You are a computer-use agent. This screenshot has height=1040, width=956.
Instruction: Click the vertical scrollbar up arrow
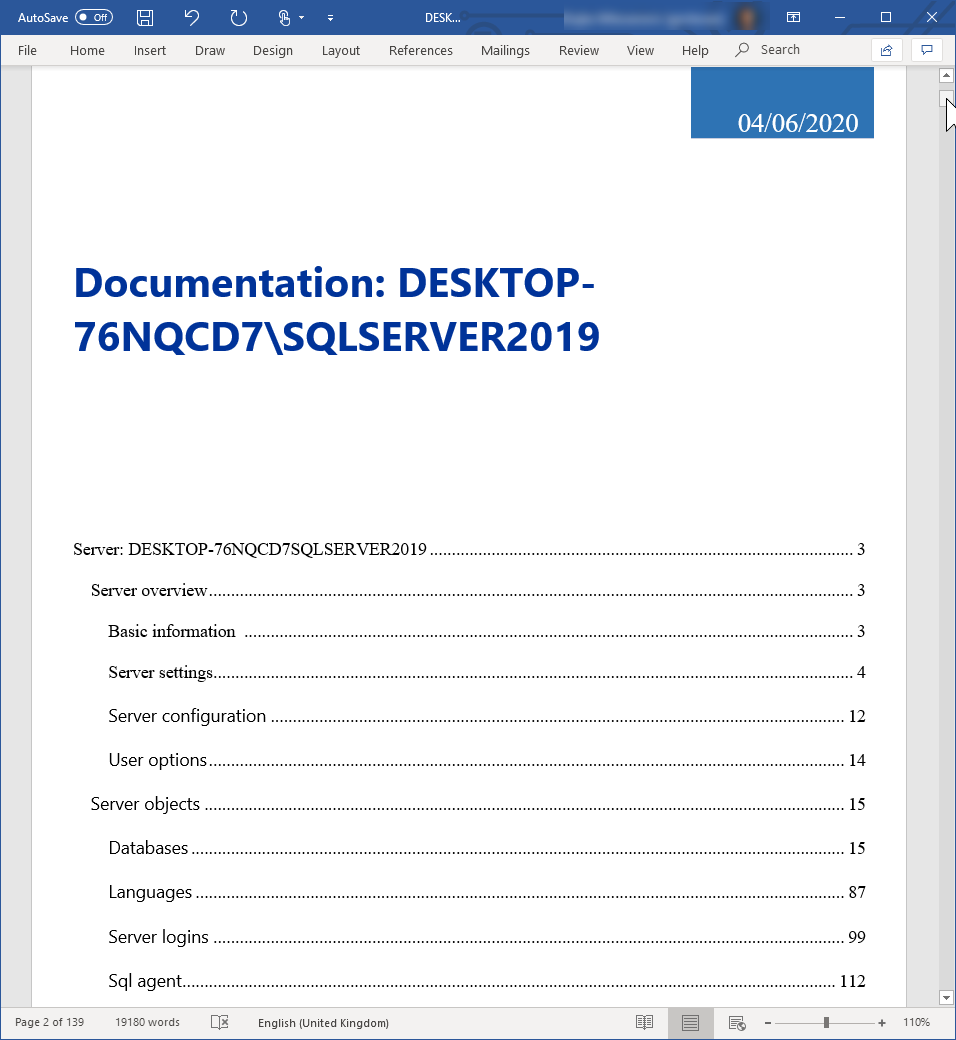pyautogui.click(x=947, y=75)
